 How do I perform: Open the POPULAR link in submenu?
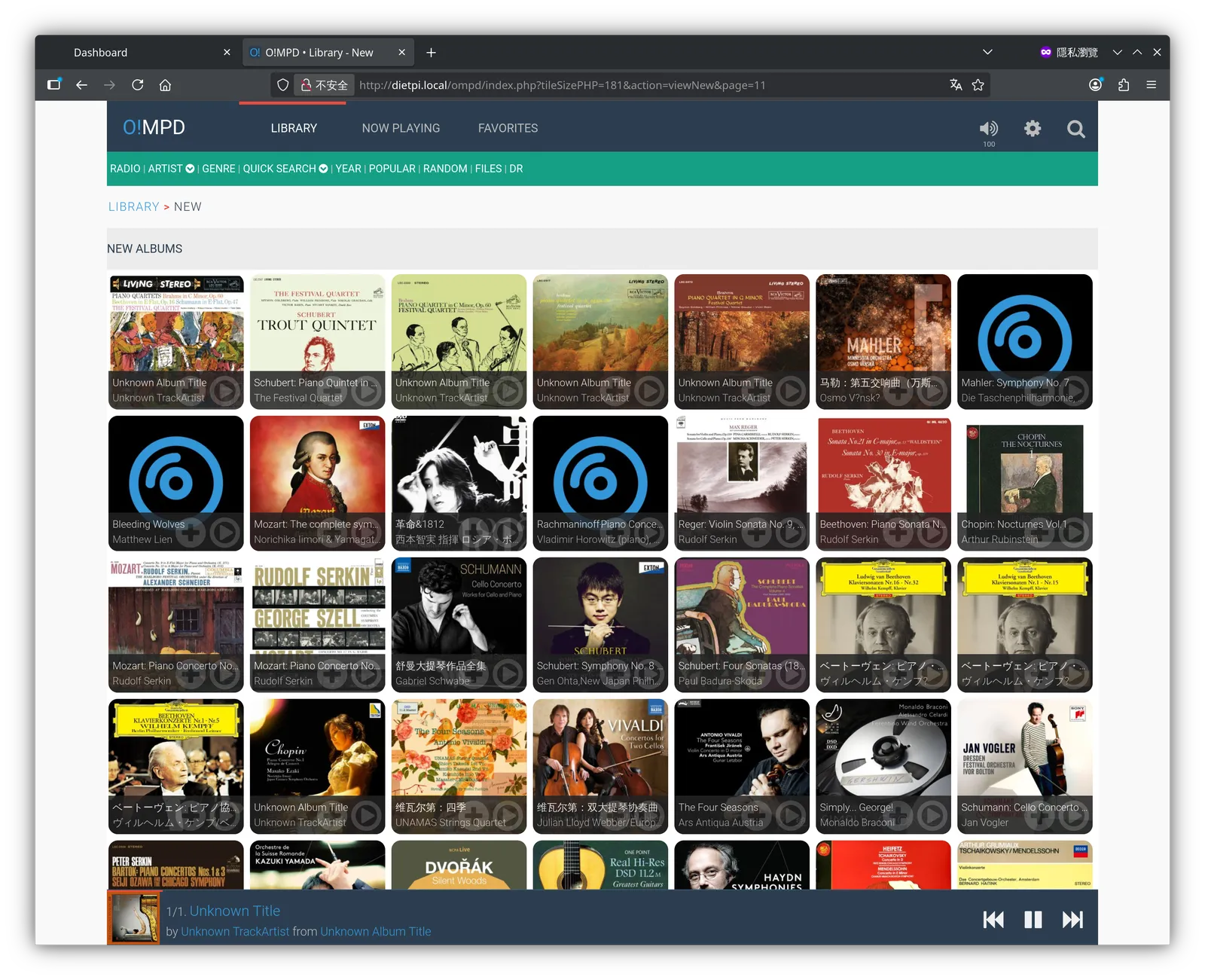pyautogui.click(x=392, y=169)
